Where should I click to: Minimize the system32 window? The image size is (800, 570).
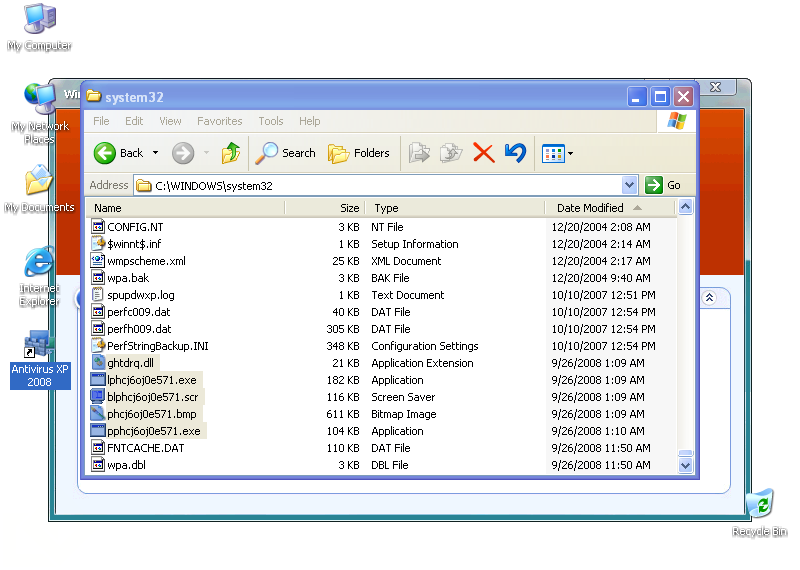pos(636,96)
